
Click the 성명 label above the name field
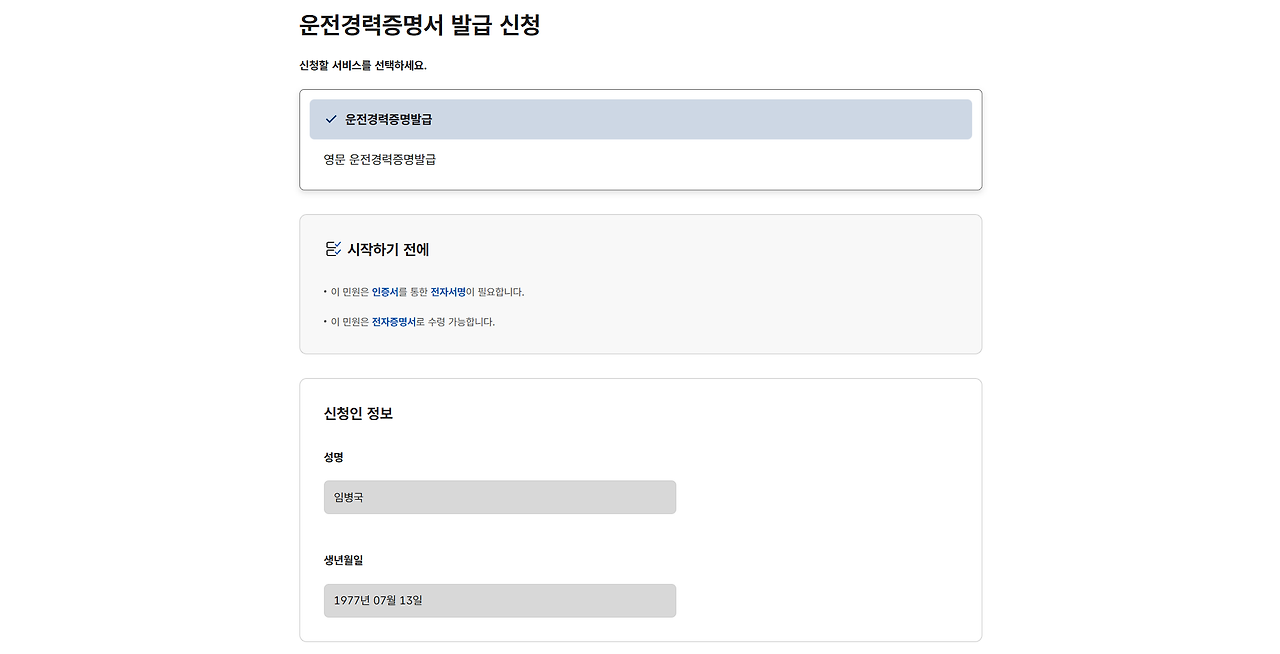click(x=333, y=456)
